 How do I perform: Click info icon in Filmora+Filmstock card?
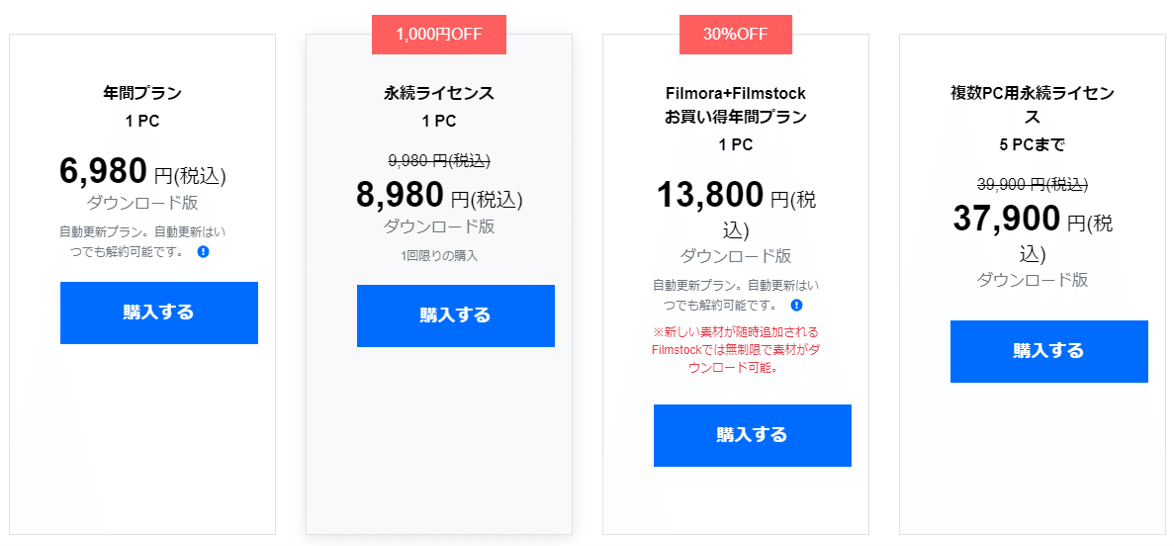[797, 305]
